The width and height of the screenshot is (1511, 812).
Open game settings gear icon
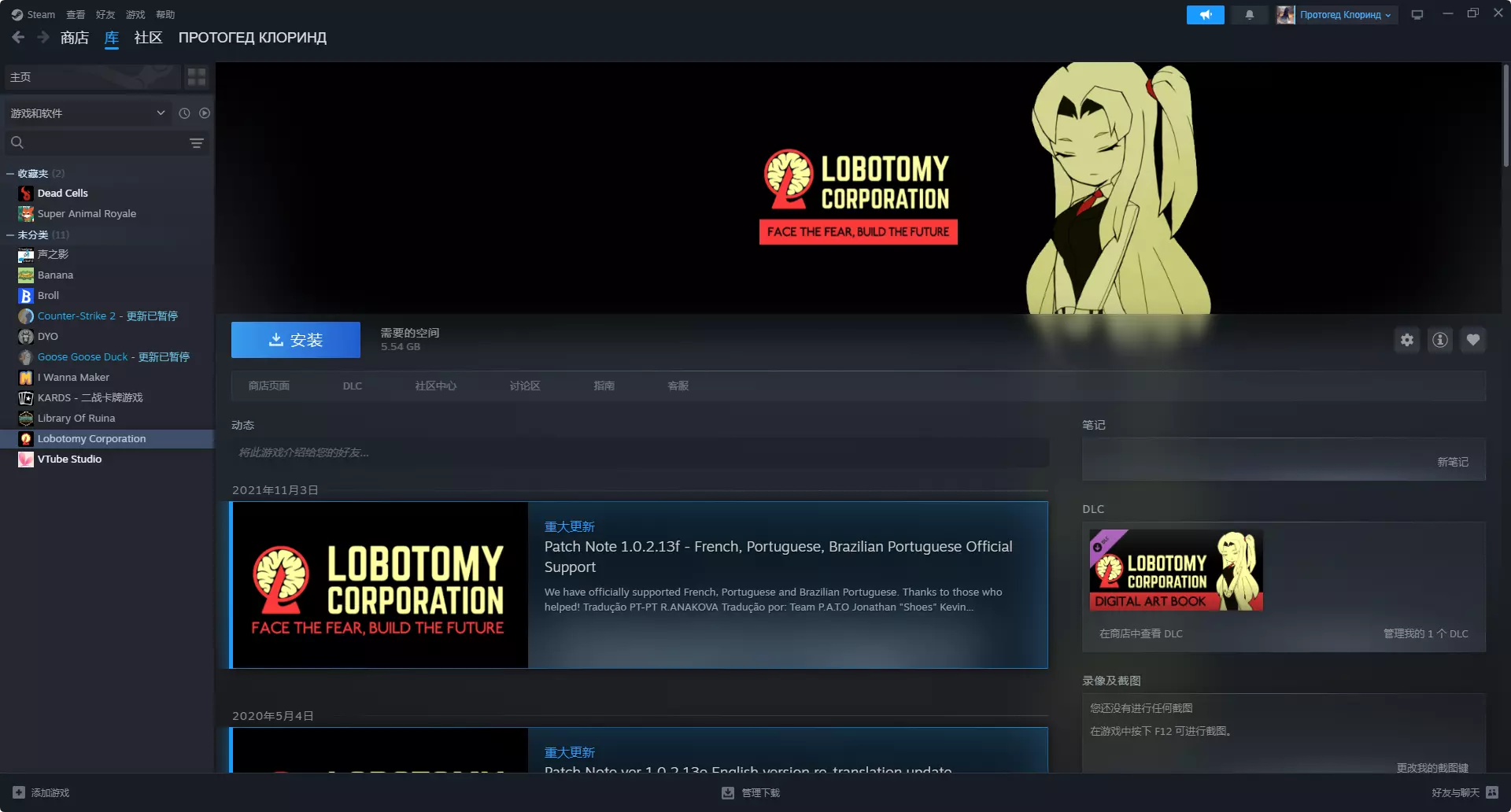pos(1407,340)
